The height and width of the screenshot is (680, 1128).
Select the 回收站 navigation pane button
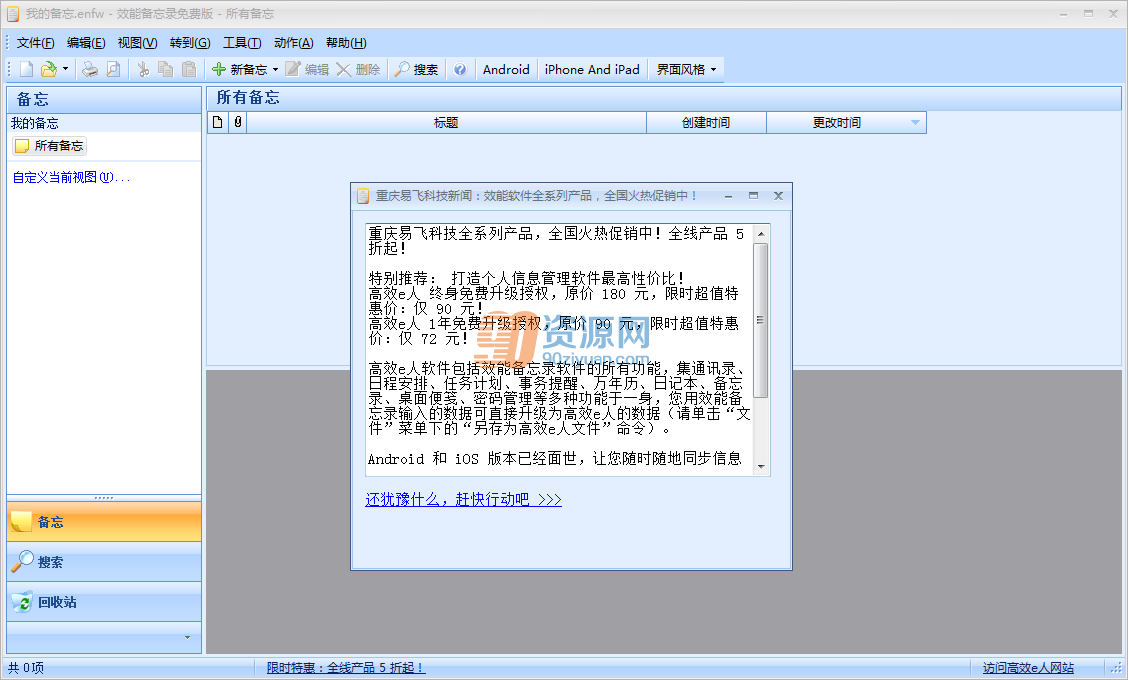(104, 602)
